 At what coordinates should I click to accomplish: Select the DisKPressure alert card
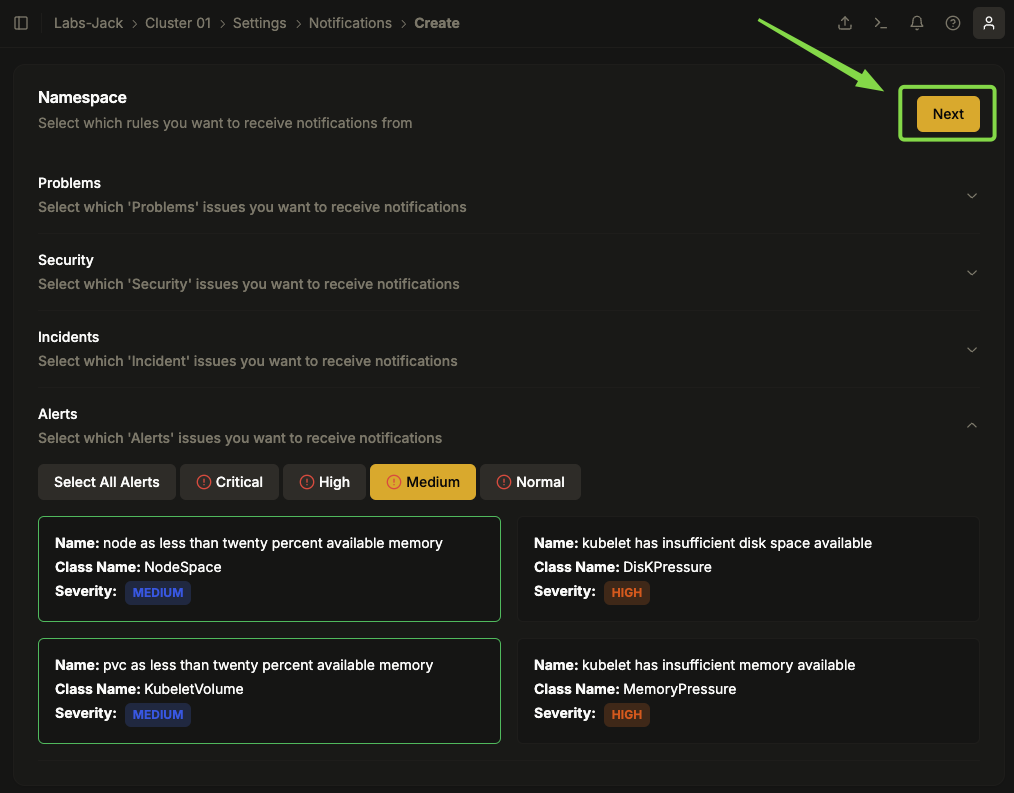click(x=748, y=569)
